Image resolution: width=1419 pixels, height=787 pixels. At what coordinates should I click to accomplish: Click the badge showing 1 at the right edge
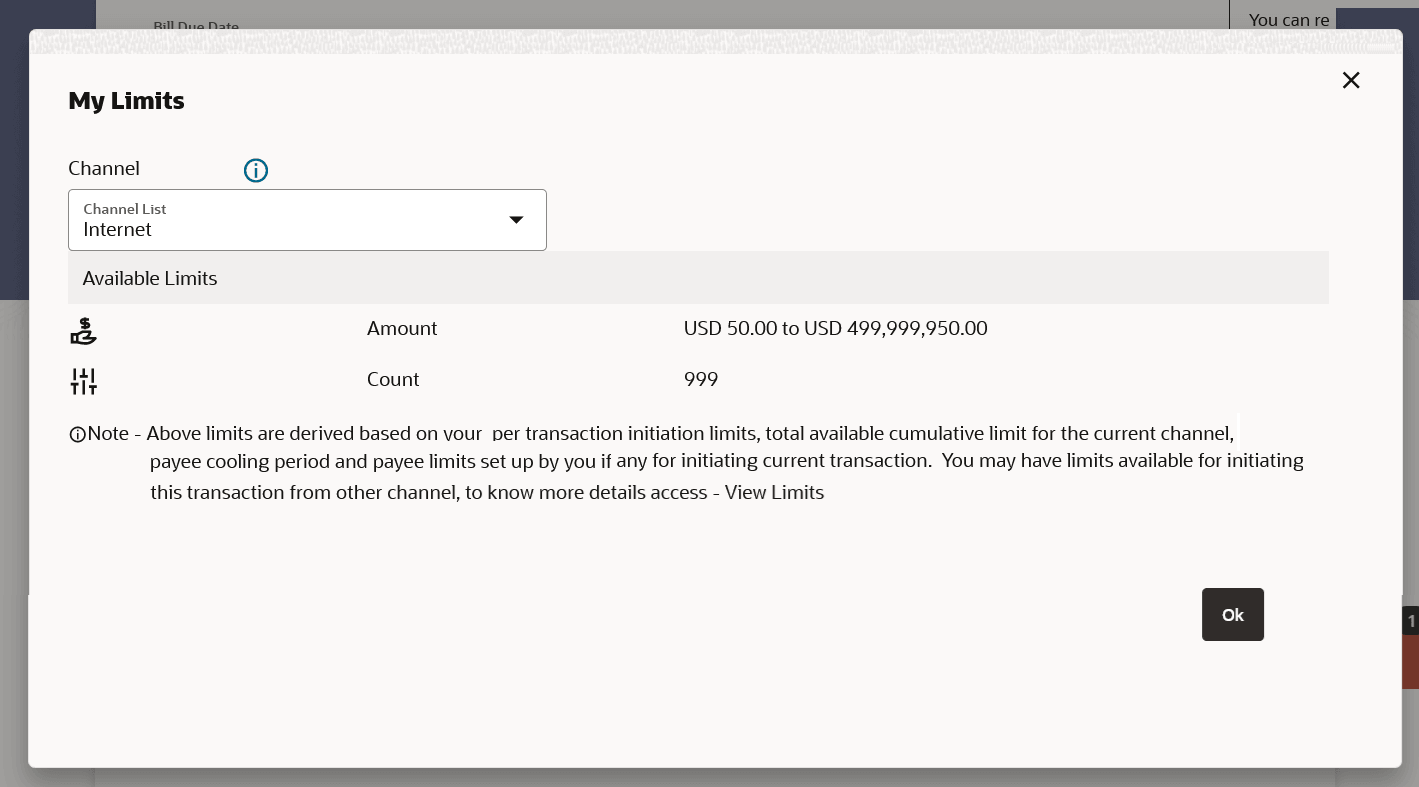click(1411, 621)
